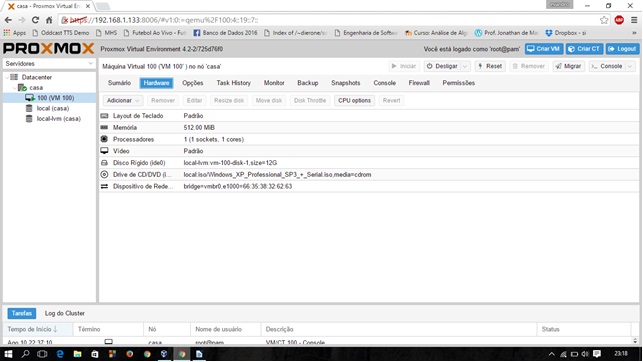
Task: Open Dropbox bookmark in bookmarks bar
Action: [x=566, y=33]
